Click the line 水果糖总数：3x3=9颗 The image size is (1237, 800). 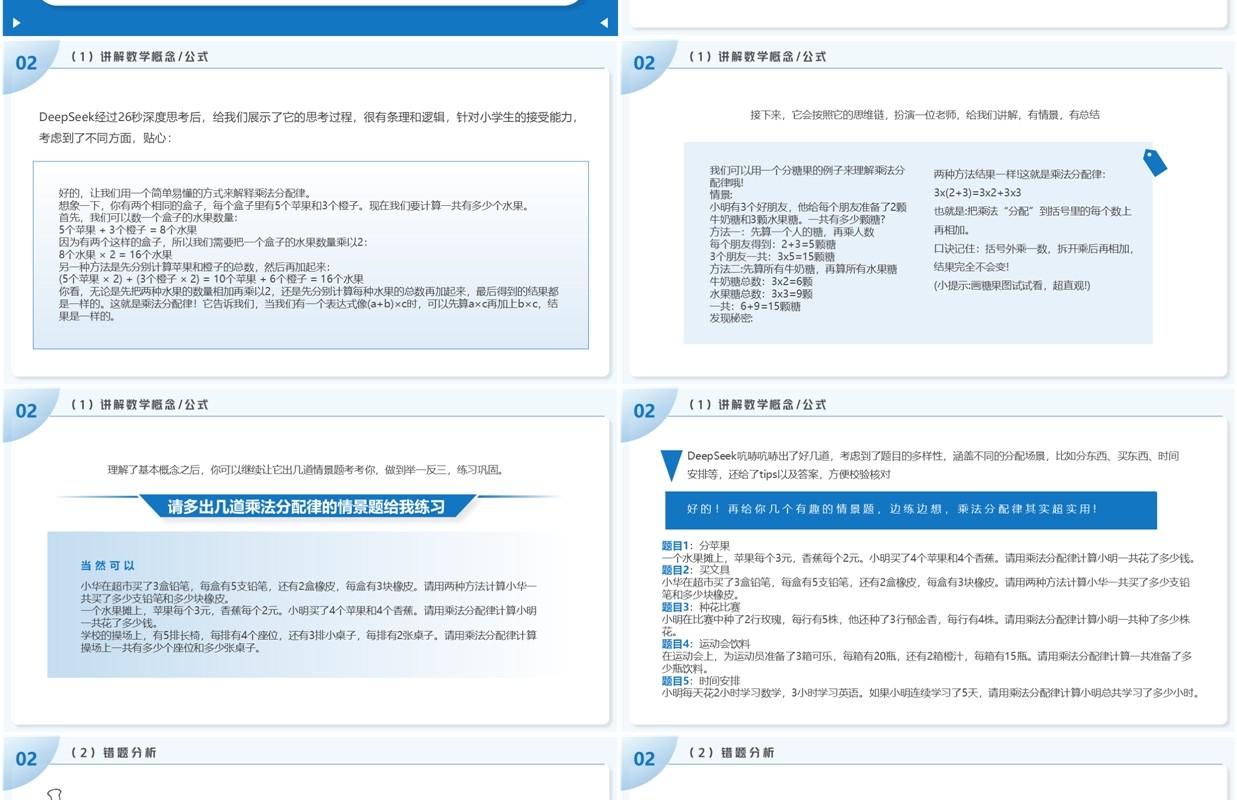[761, 294]
